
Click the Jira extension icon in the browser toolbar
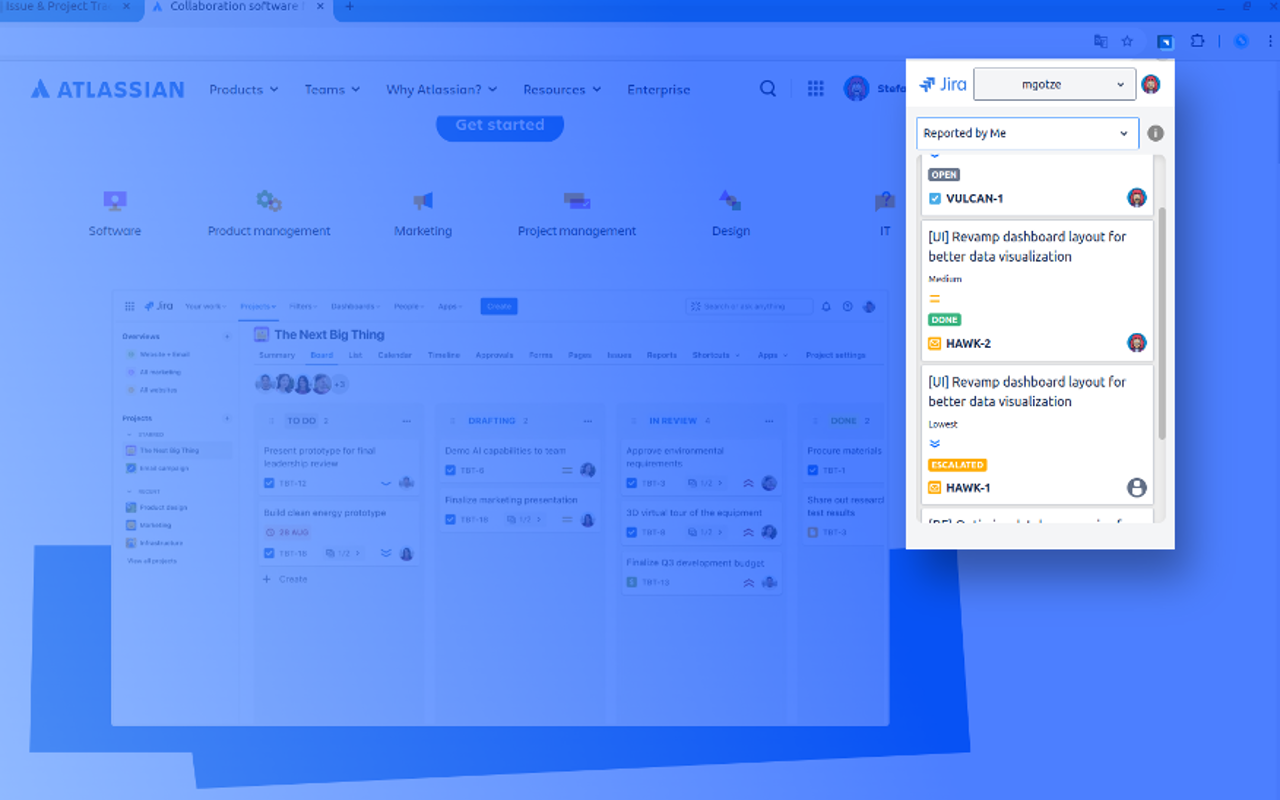[x=1165, y=41]
